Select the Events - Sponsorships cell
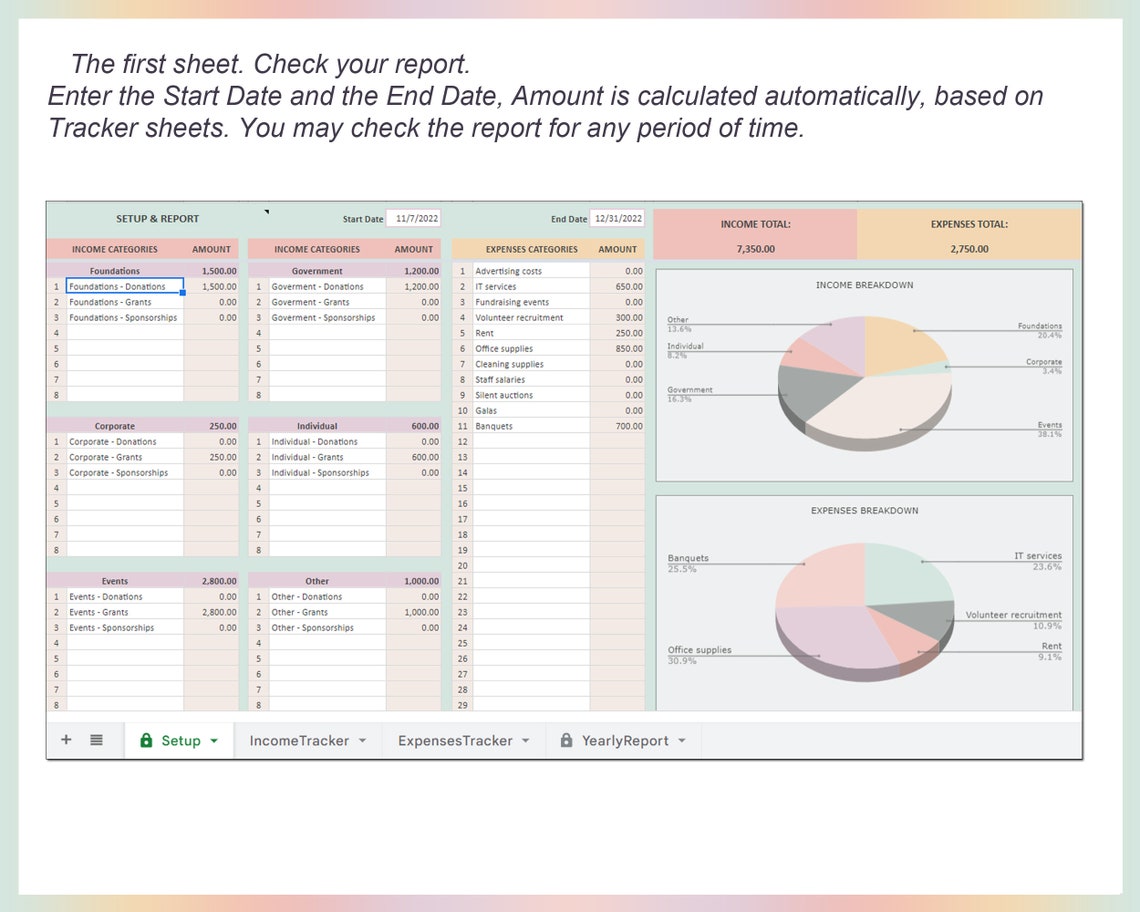 click(x=124, y=627)
